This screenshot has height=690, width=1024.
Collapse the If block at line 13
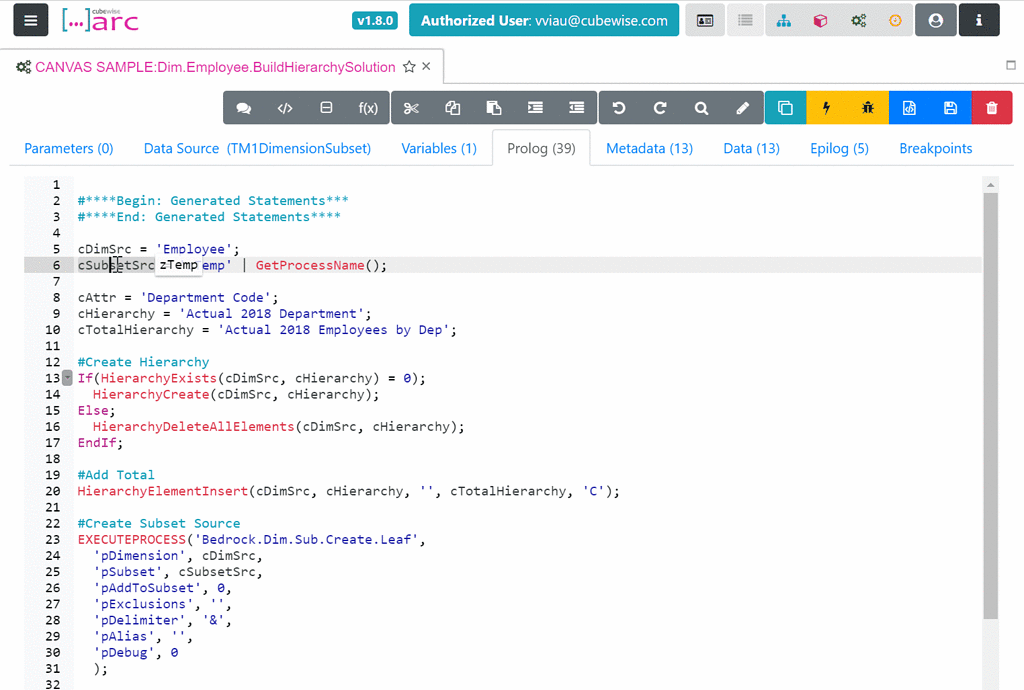66,377
